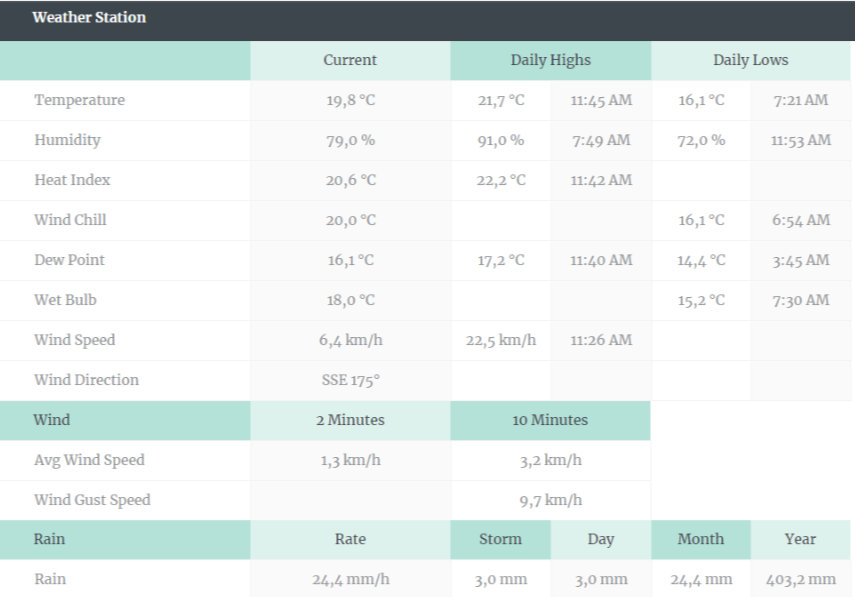Click the Daily Lows column header

point(750,60)
